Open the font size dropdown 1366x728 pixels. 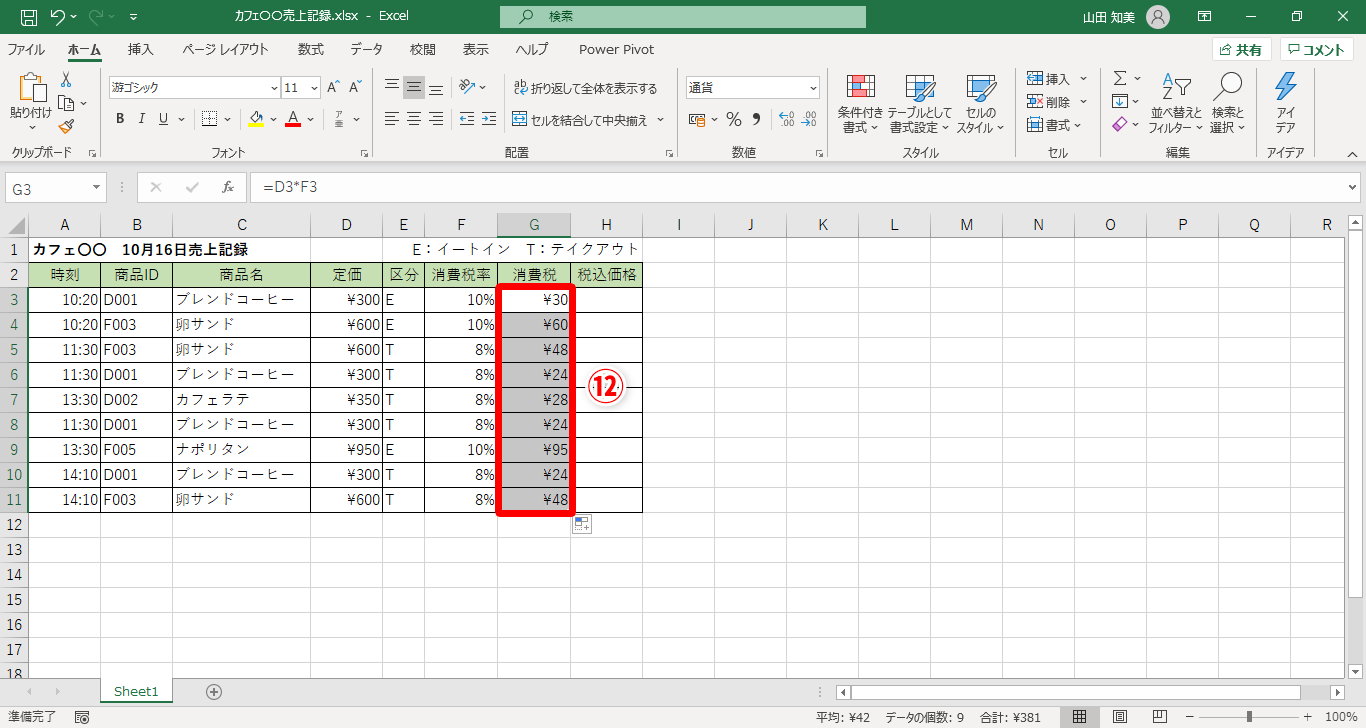pyautogui.click(x=314, y=88)
